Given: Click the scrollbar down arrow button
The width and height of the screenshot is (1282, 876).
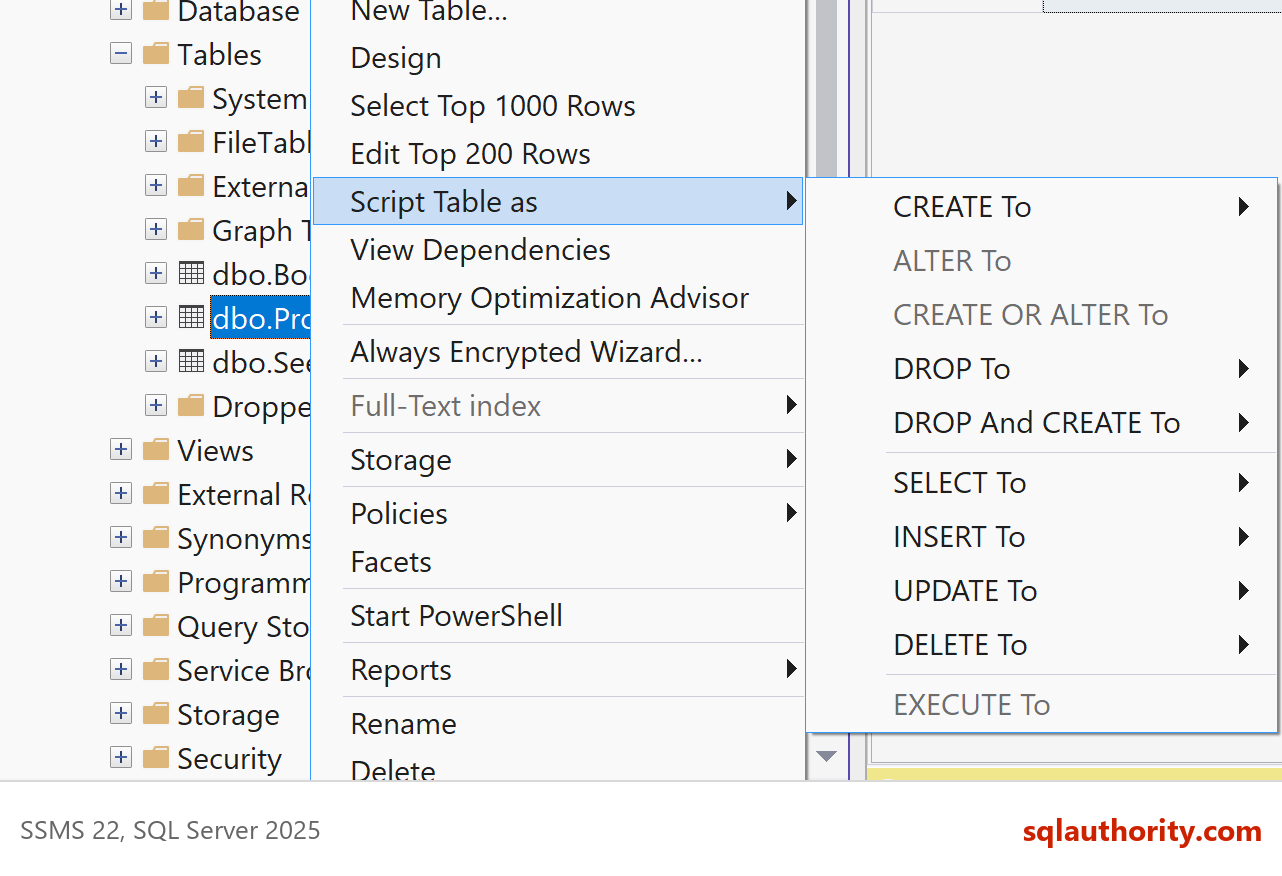Looking at the screenshot, I should [826, 756].
